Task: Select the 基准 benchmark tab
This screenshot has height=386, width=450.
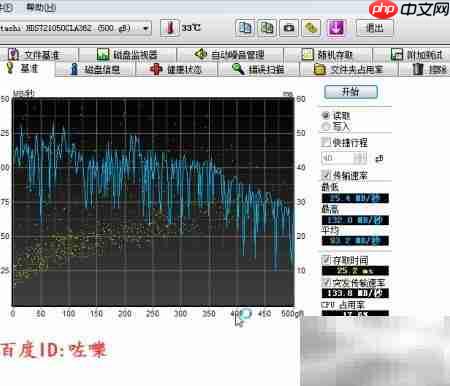Action: click(x=27, y=69)
